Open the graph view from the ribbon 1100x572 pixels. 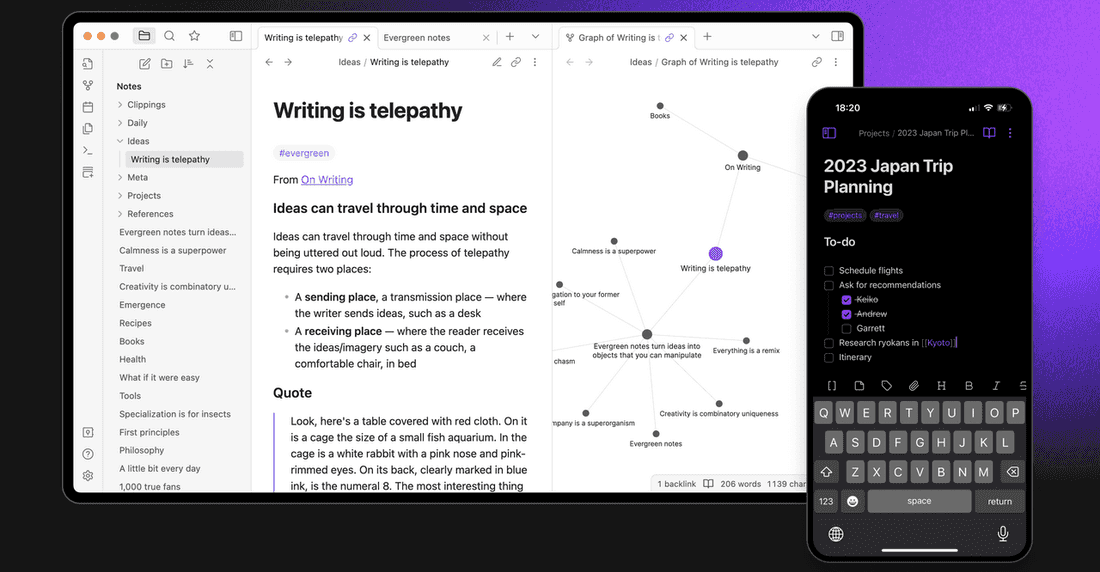click(88, 85)
